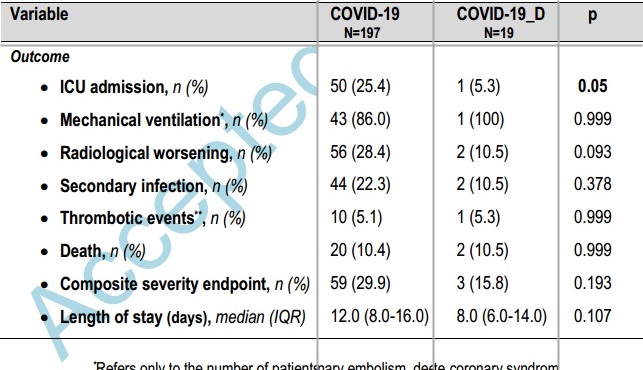Click the bold 0.05 p-value
The image size is (643, 370).
[593, 86]
